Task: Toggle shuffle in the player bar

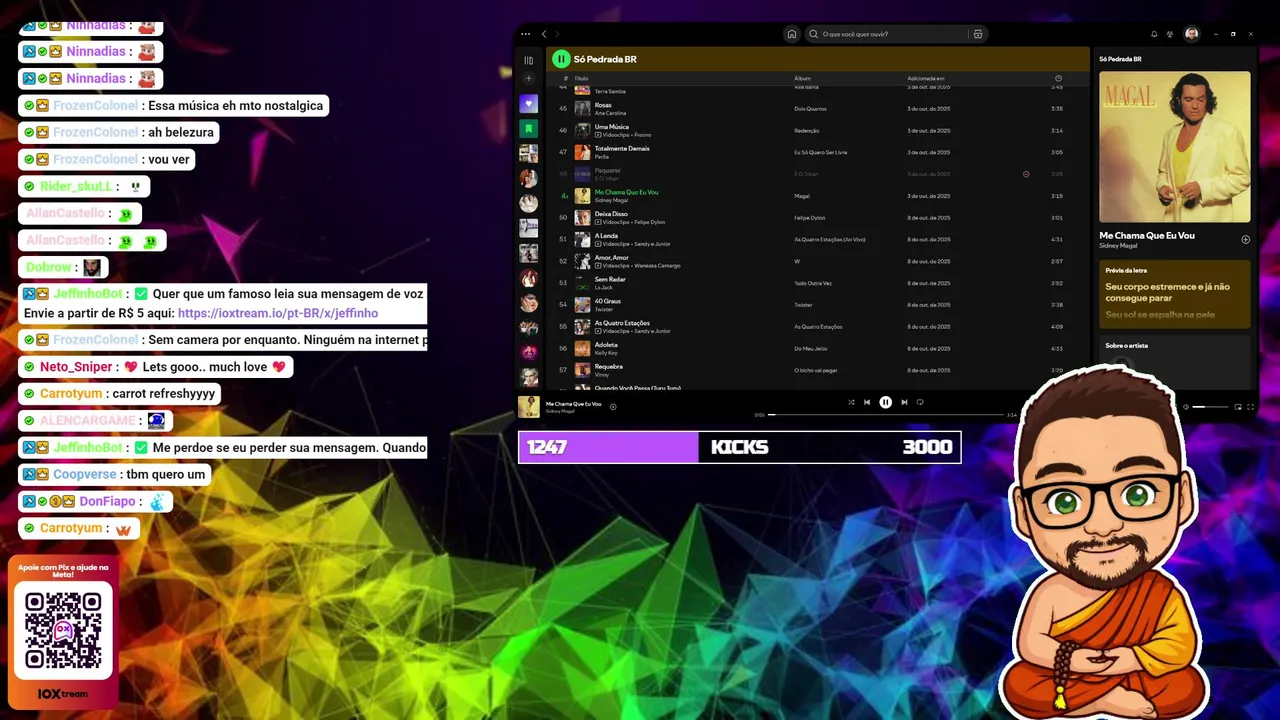Action: point(852,402)
